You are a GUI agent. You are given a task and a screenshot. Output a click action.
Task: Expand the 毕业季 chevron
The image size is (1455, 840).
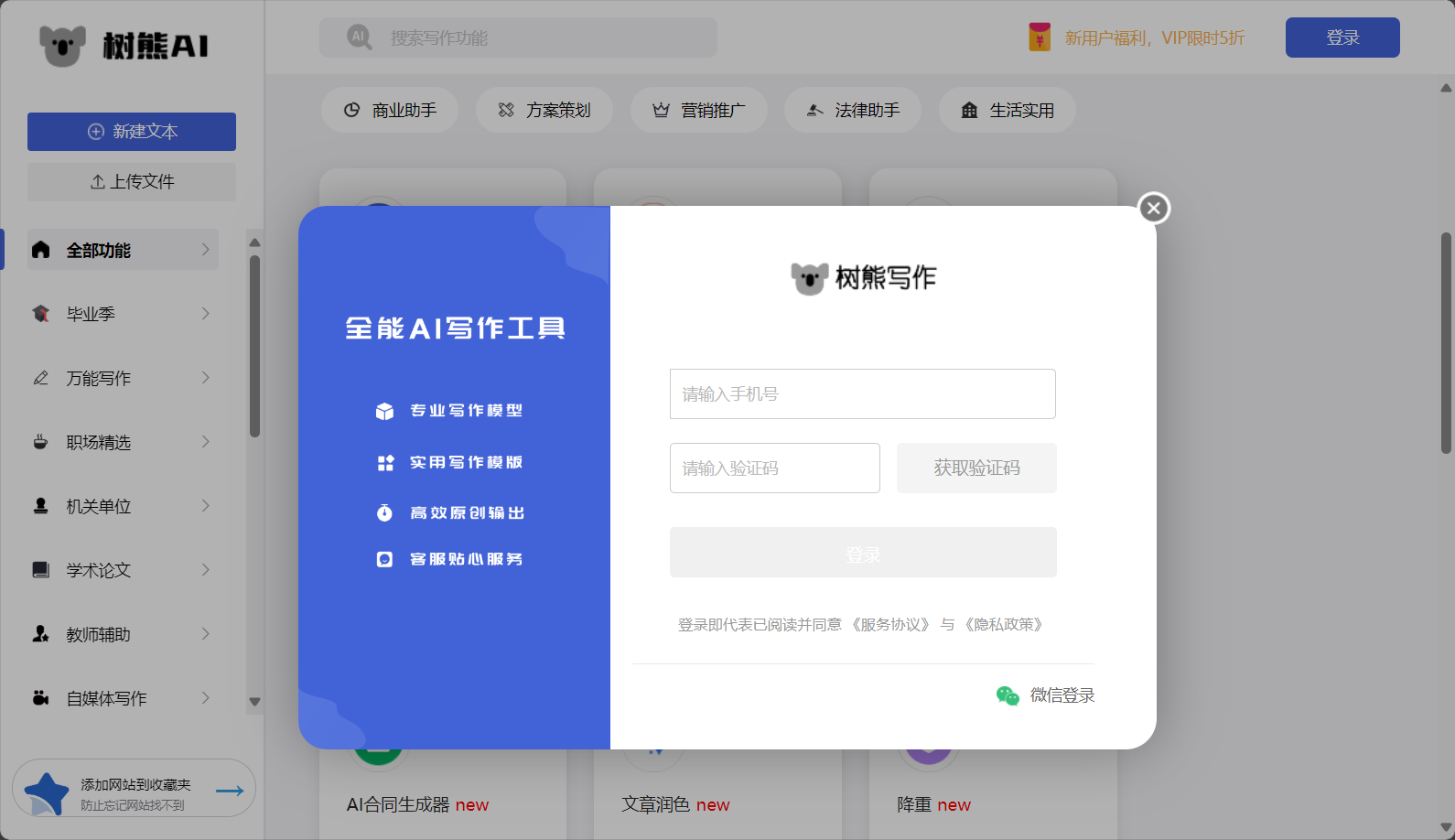(206, 314)
